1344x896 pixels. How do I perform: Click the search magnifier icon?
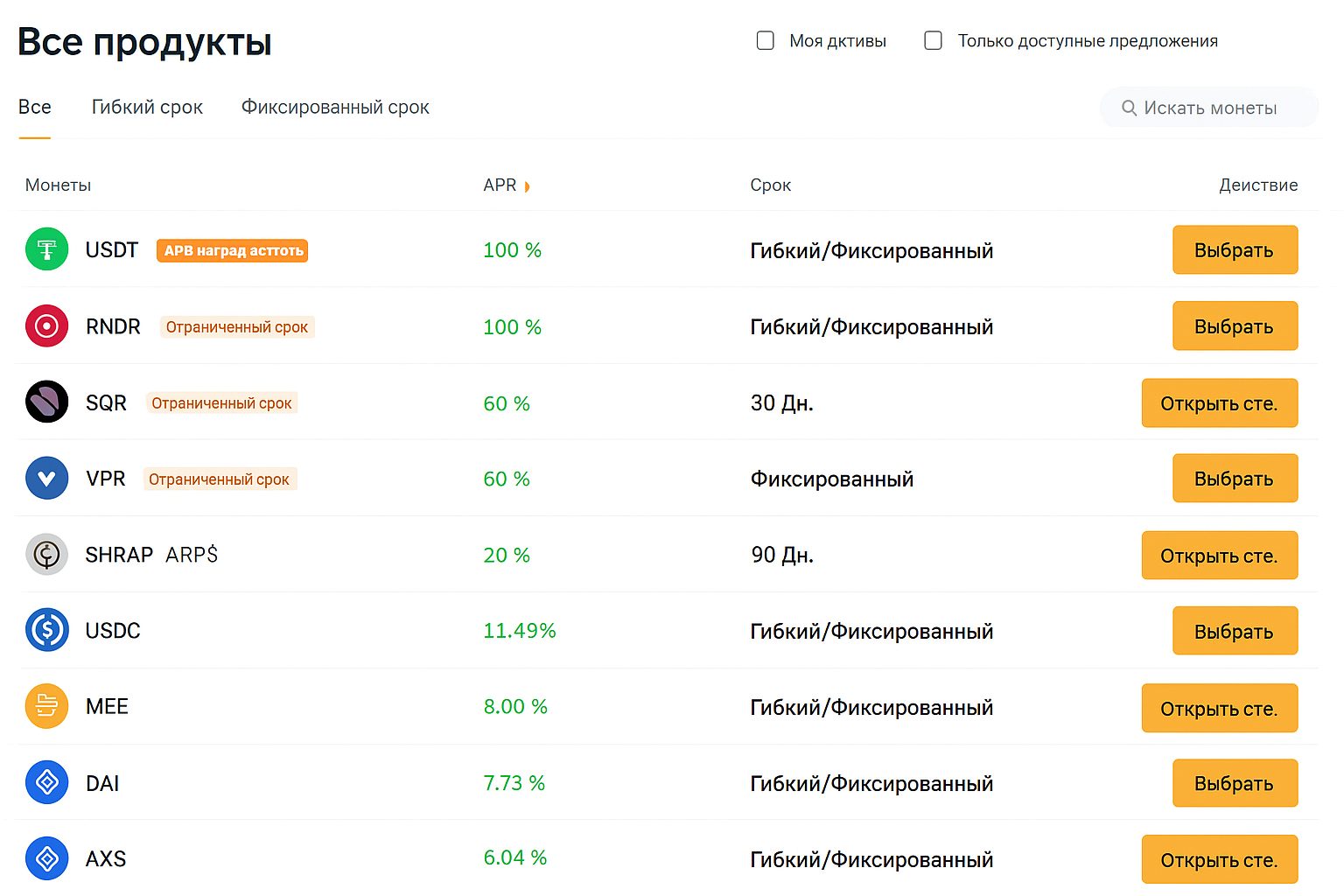(x=1129, y=108)
